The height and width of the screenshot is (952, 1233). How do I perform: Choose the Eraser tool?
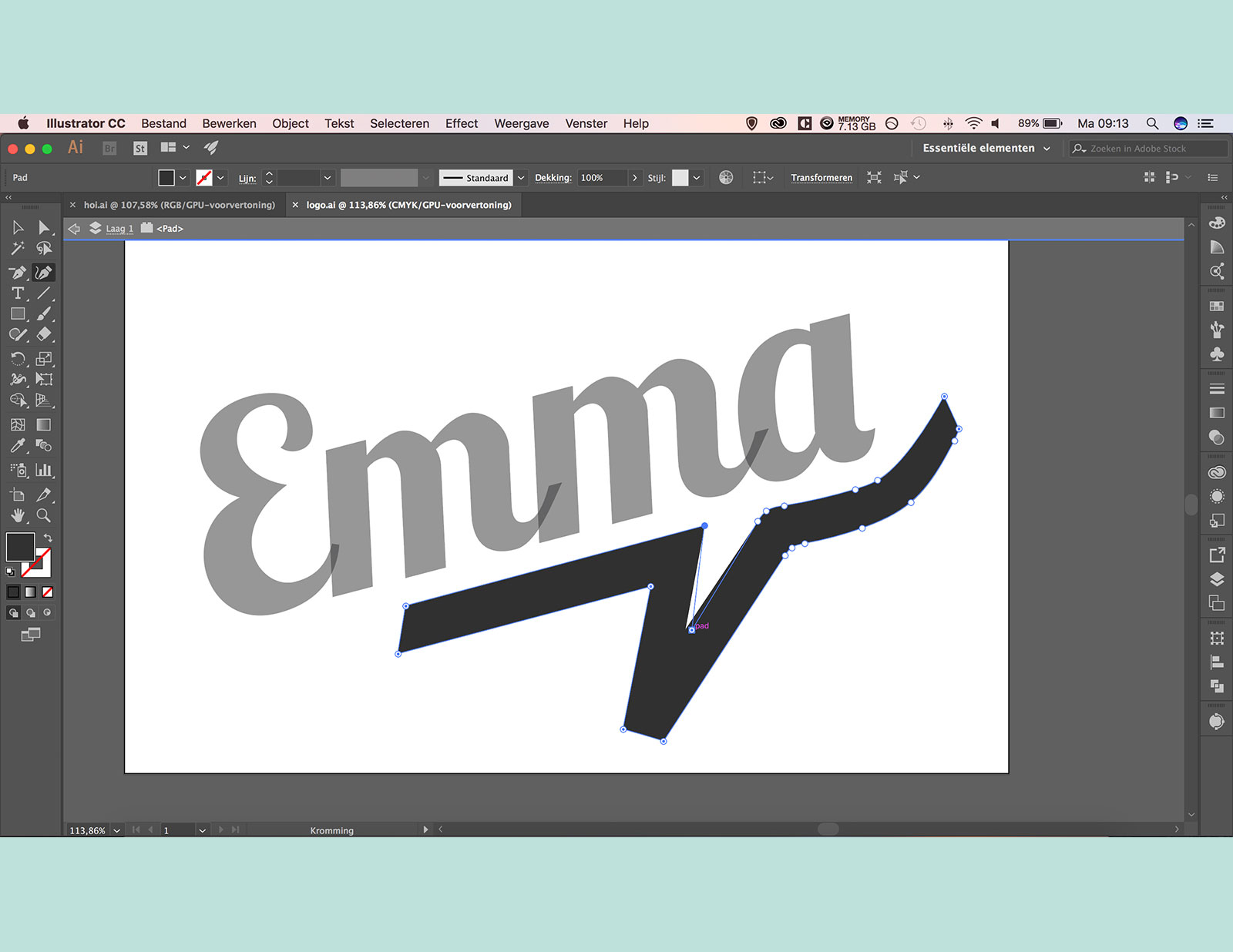point(44,334)
